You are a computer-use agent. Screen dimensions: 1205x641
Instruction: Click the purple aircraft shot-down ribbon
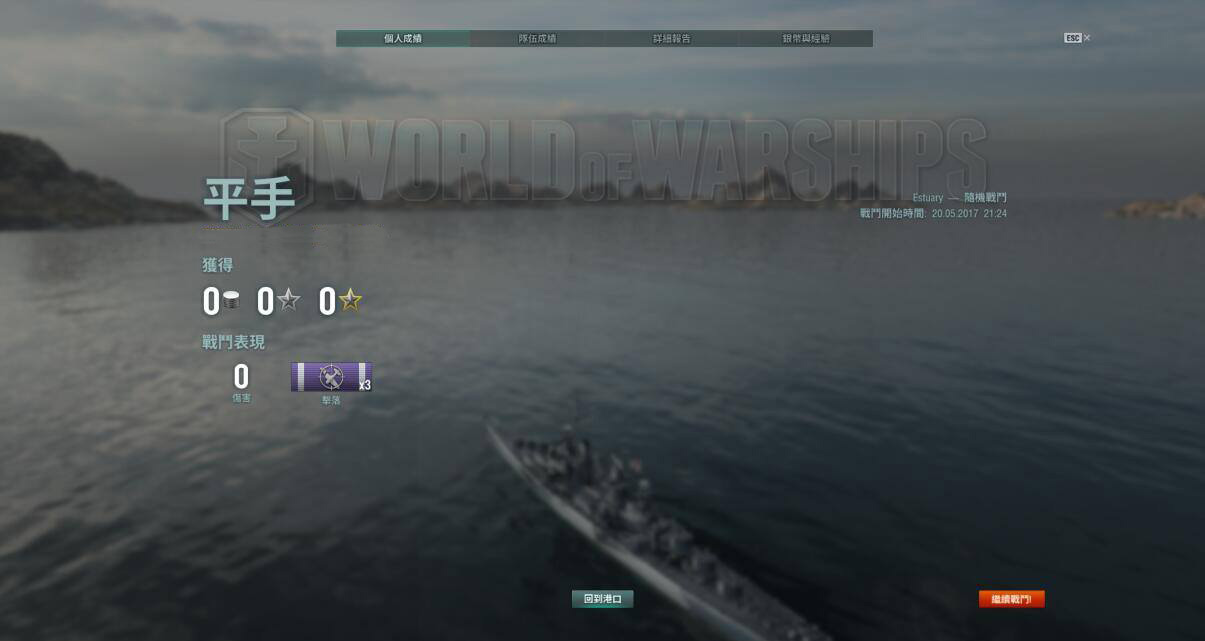(x=331, y=377)
